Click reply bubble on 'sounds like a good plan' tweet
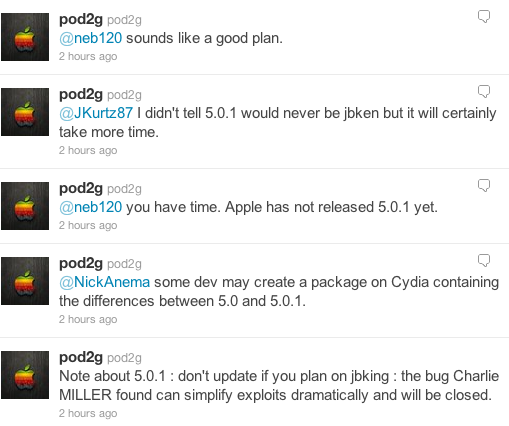 484,16
